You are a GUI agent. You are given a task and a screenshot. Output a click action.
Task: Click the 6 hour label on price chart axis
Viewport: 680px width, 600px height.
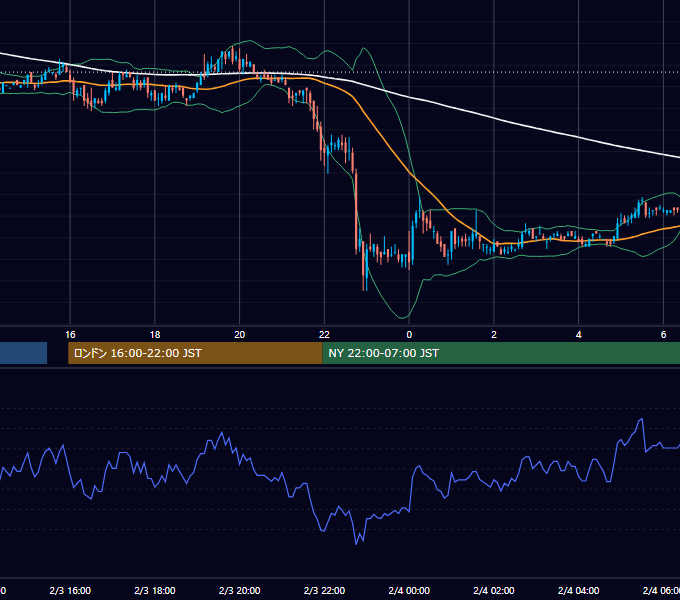663,335
